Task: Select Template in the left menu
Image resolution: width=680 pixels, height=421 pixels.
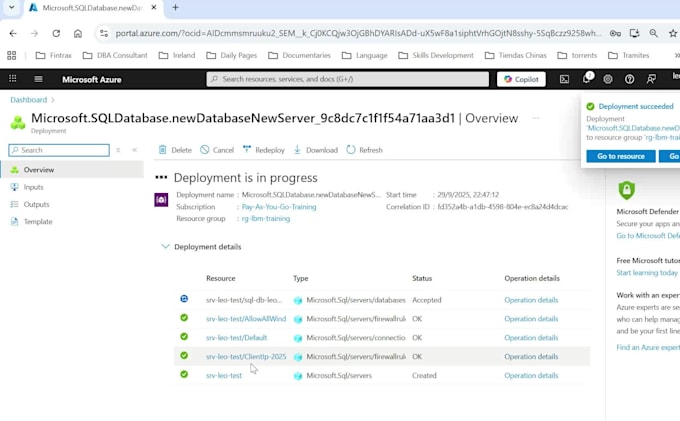Action: 72,222
